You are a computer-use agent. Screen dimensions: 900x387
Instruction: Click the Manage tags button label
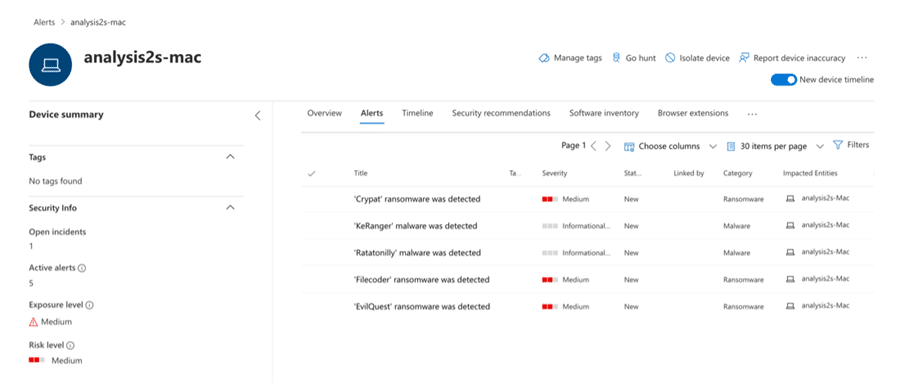click(578, 58)
